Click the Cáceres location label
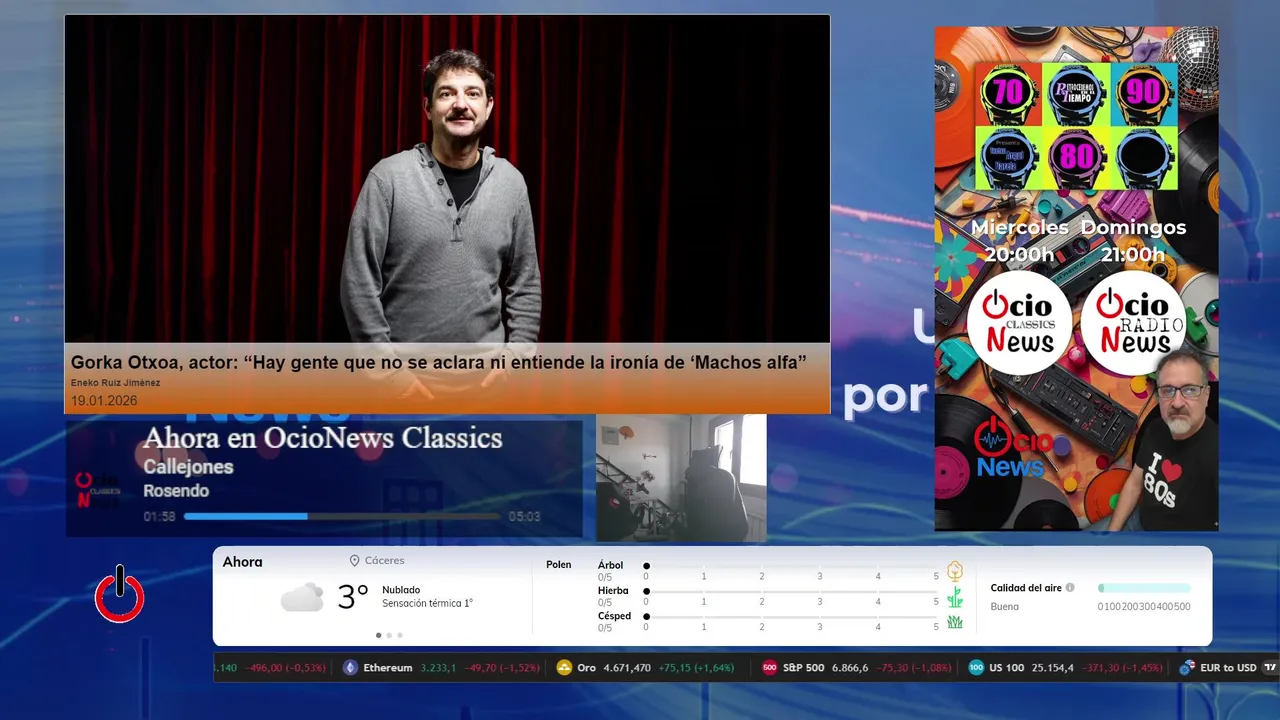Screen dimensions: 1280x720 click(385, 561)
